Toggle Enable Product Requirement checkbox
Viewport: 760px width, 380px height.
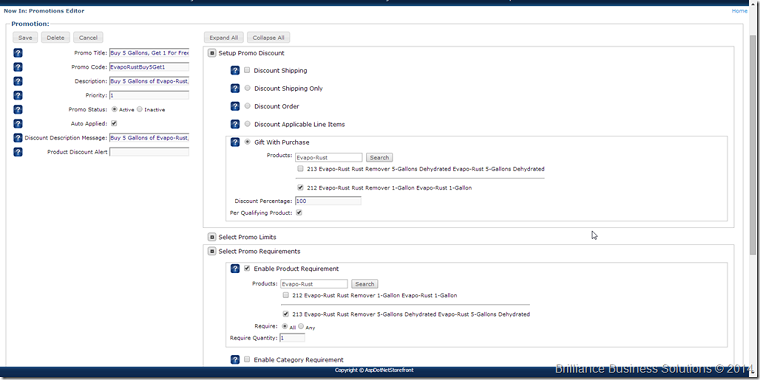click(247, 269)
